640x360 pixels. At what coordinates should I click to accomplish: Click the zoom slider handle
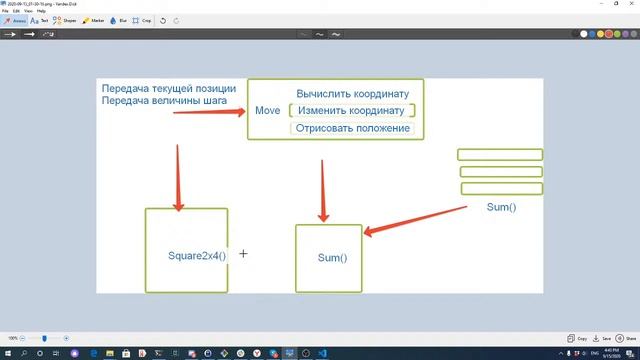pyautogui.click(x=44, y=338)
